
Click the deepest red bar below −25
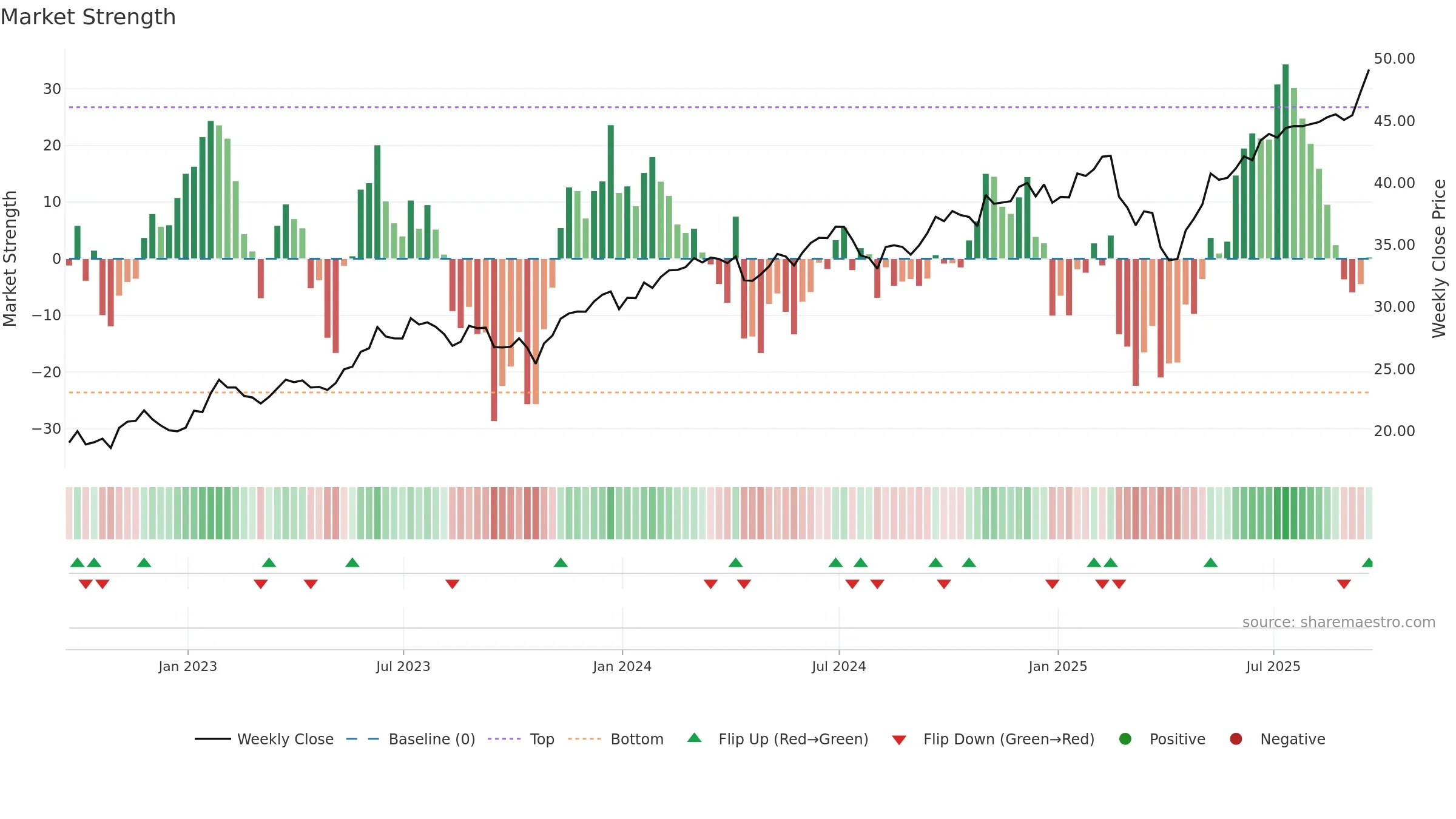pos(494,340)
